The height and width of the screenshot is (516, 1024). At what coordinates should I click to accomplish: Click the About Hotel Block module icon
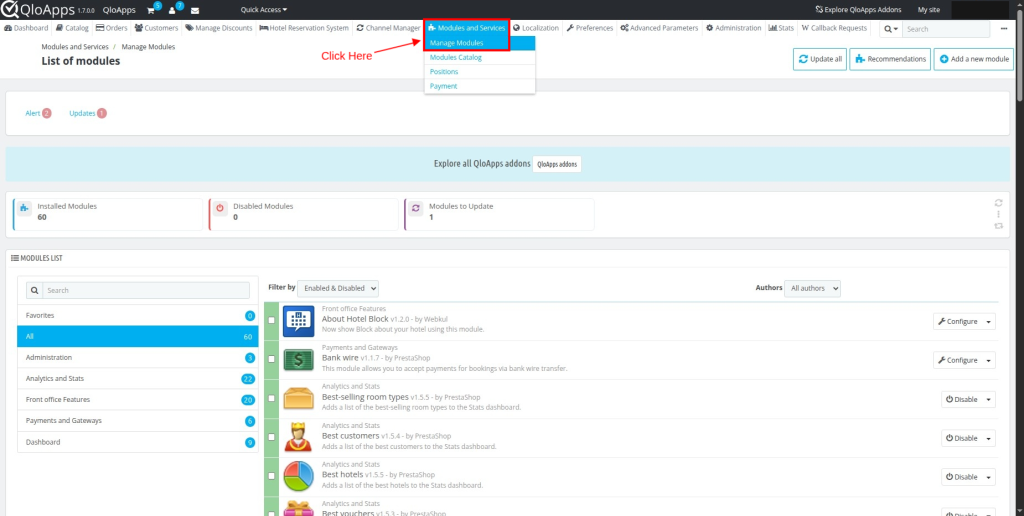pyautogui.click(x=298, y=320)
